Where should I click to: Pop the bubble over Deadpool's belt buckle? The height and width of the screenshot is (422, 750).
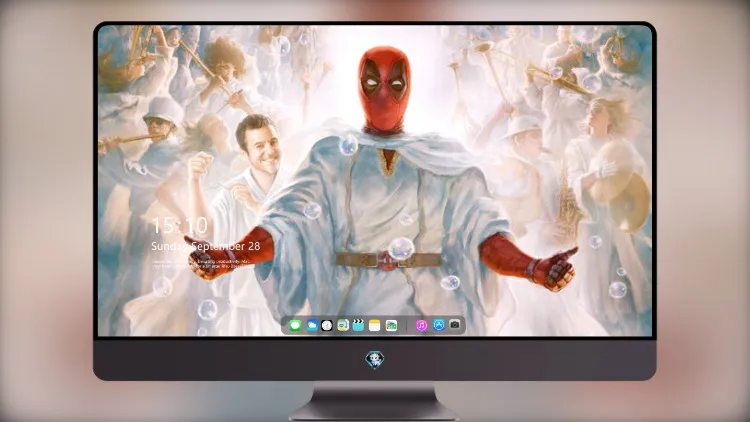(x=401, y=249)
